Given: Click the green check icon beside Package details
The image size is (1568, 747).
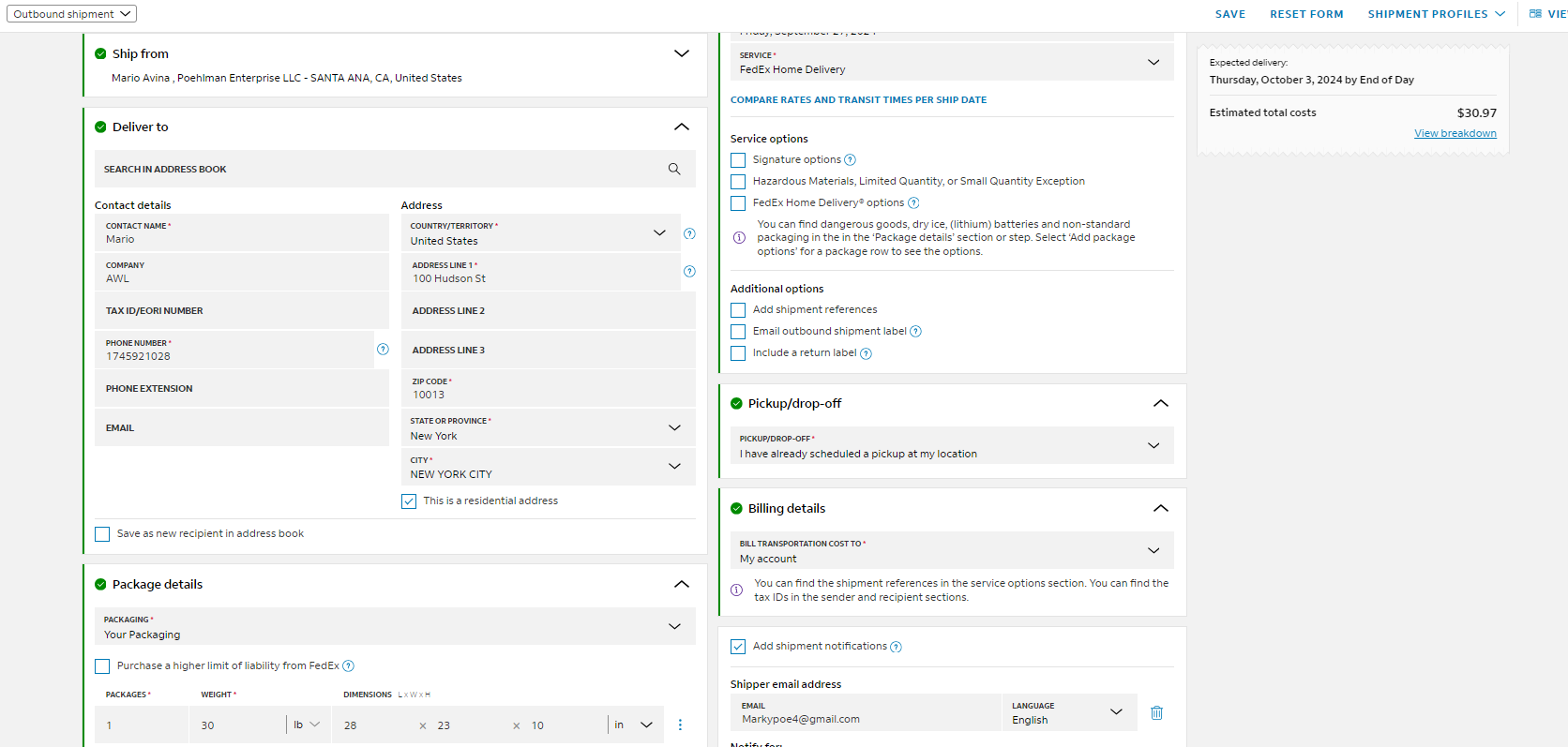Looking at the screenshot, I should pos(100,584).
